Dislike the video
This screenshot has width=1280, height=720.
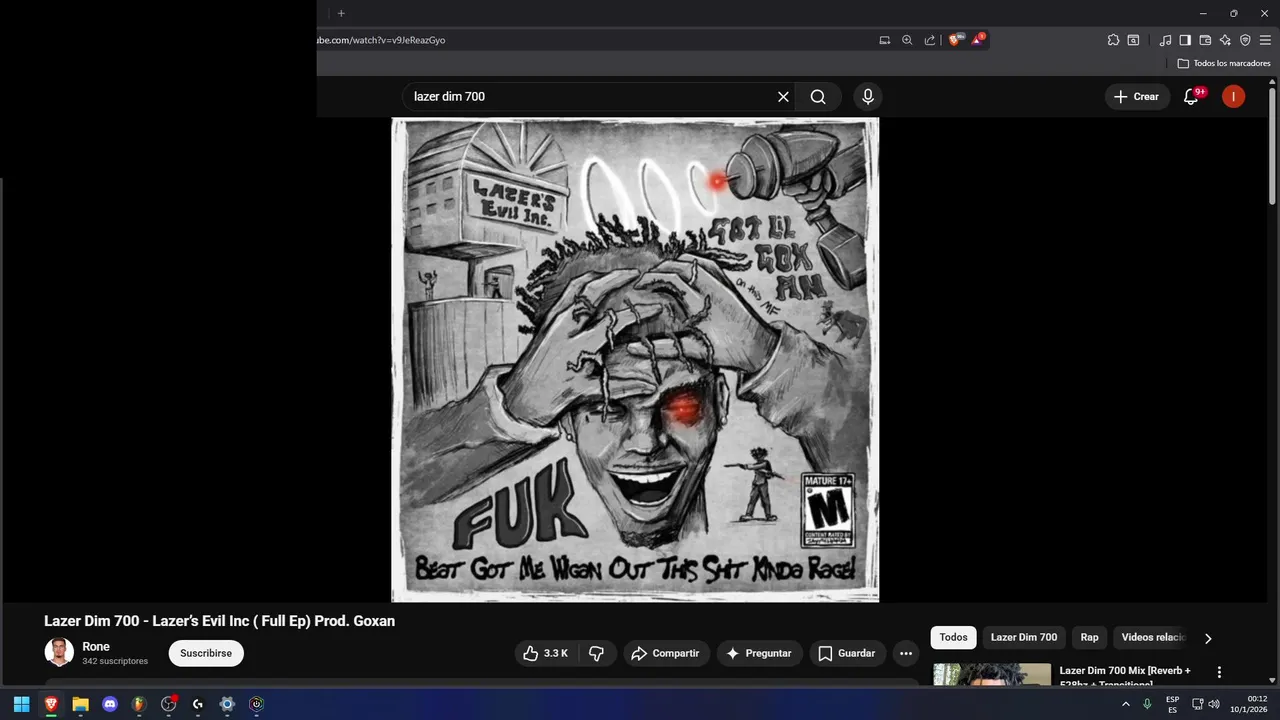tap(597, 653)
